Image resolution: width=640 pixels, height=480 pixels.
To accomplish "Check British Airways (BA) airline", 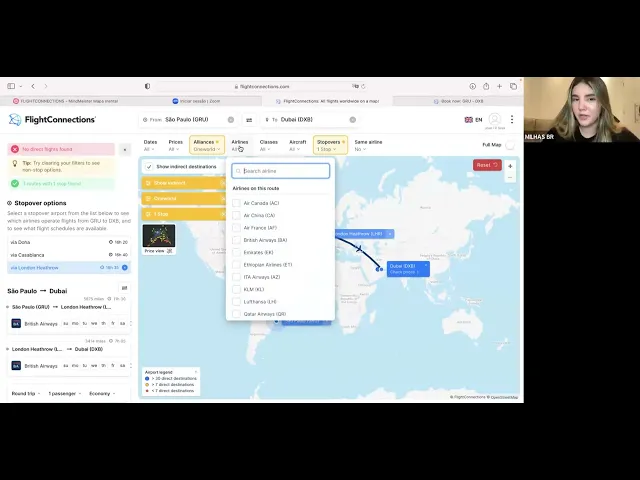I will [x=236, y=240].
